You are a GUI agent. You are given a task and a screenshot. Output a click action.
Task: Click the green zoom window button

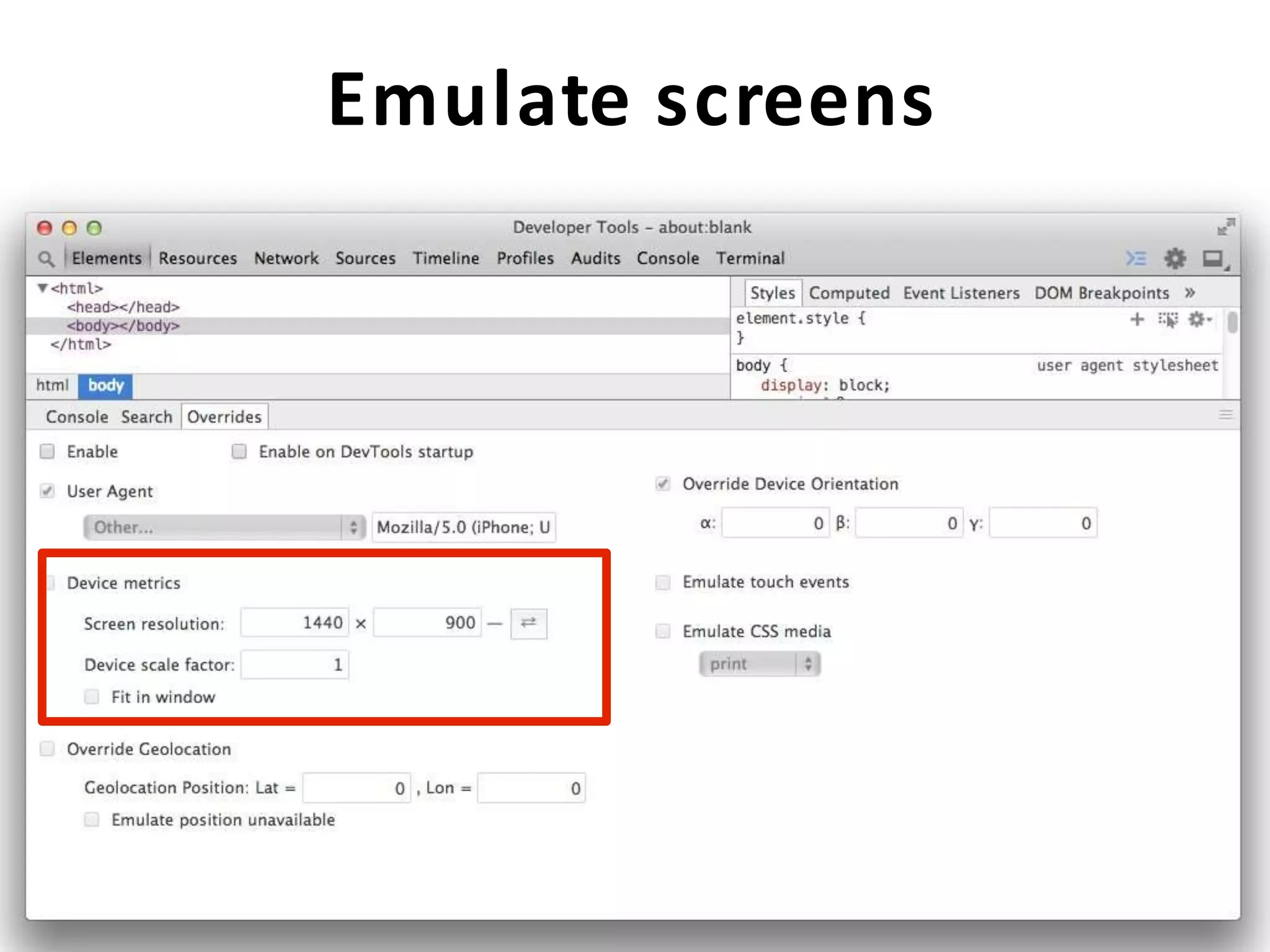pos(94,228)
